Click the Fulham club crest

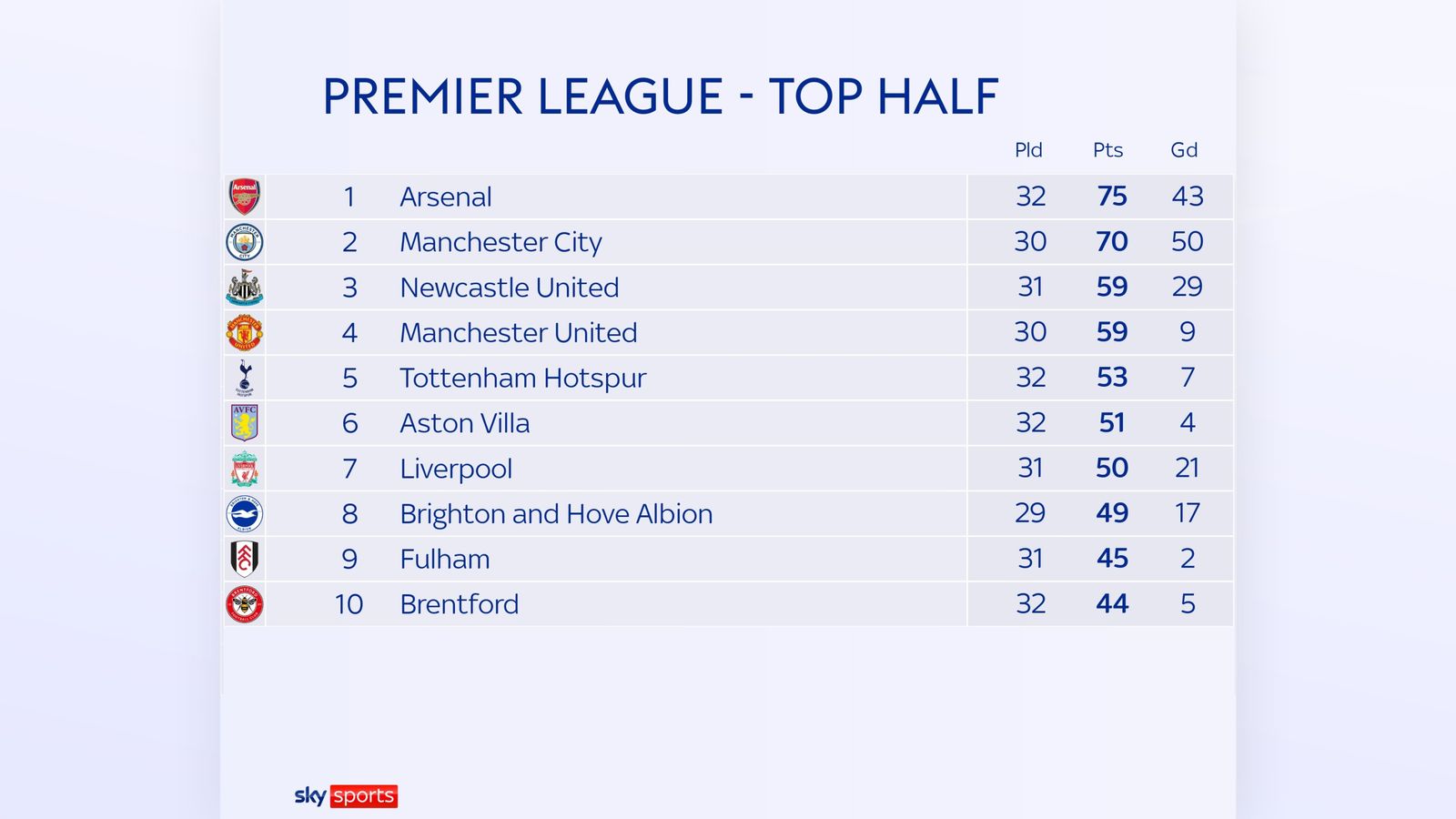(245, 559)
